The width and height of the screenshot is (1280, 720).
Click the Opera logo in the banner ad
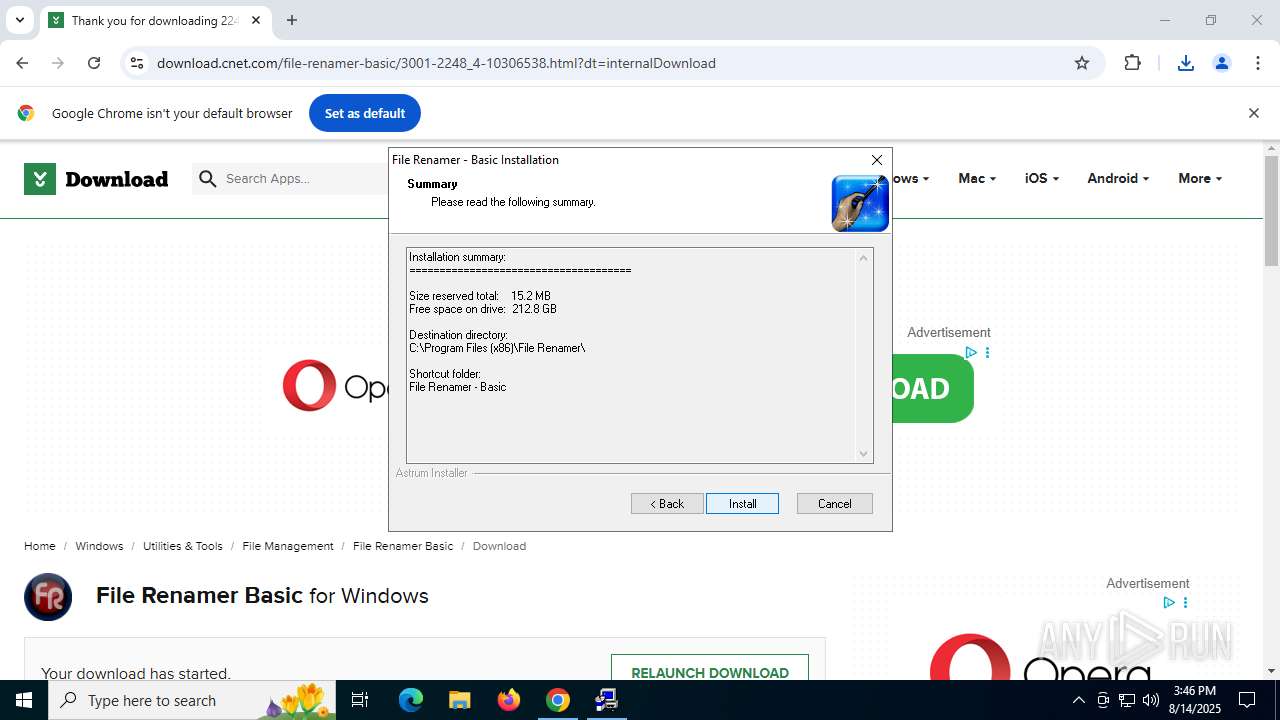(309, 386)
